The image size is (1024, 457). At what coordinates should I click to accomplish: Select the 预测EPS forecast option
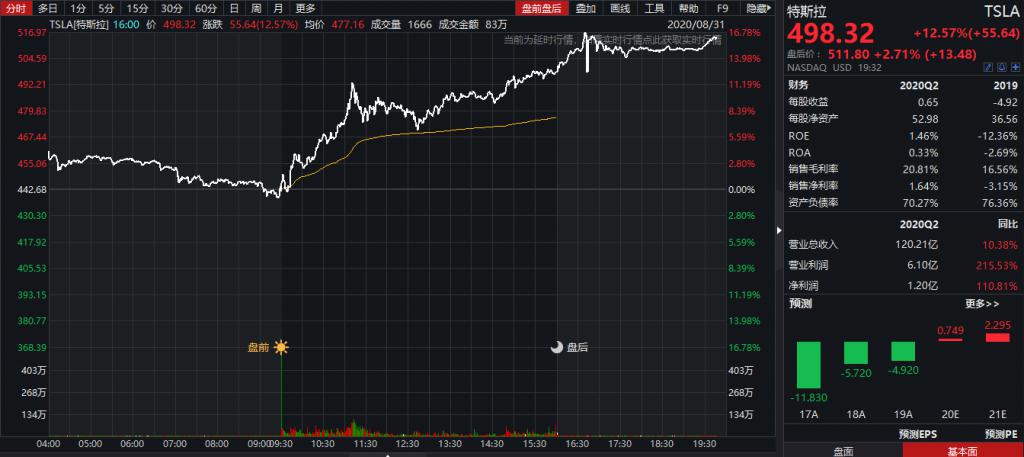coord(918,434)
